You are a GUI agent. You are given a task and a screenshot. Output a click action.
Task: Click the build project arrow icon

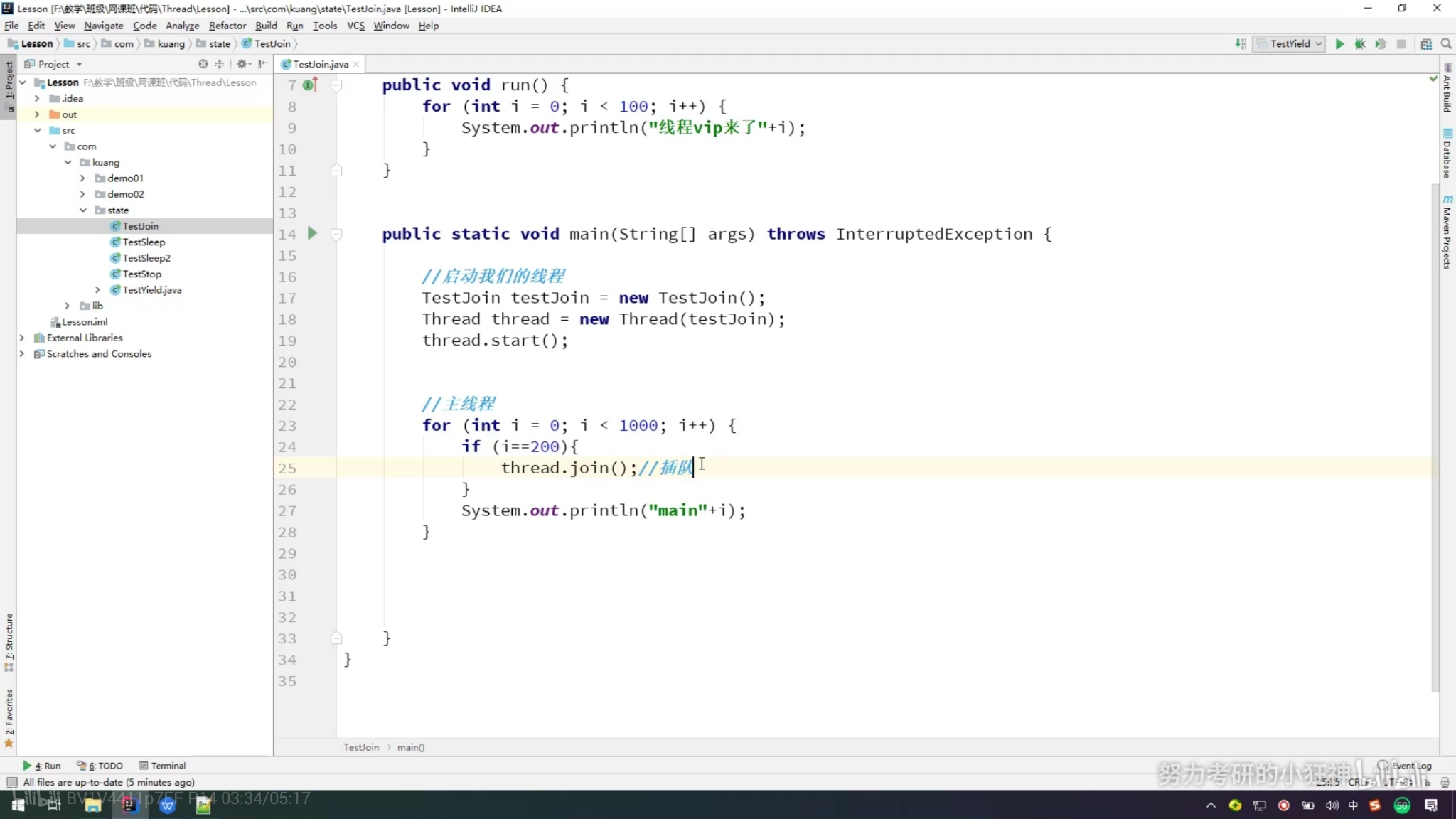[1241, 44]
